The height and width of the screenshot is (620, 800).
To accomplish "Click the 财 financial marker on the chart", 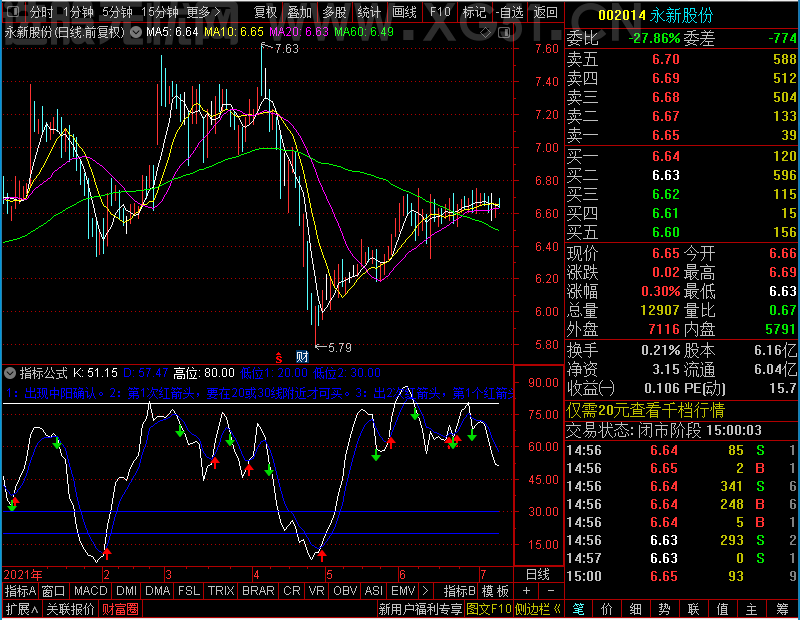I will pyautogui.click(x=303, y=357).
